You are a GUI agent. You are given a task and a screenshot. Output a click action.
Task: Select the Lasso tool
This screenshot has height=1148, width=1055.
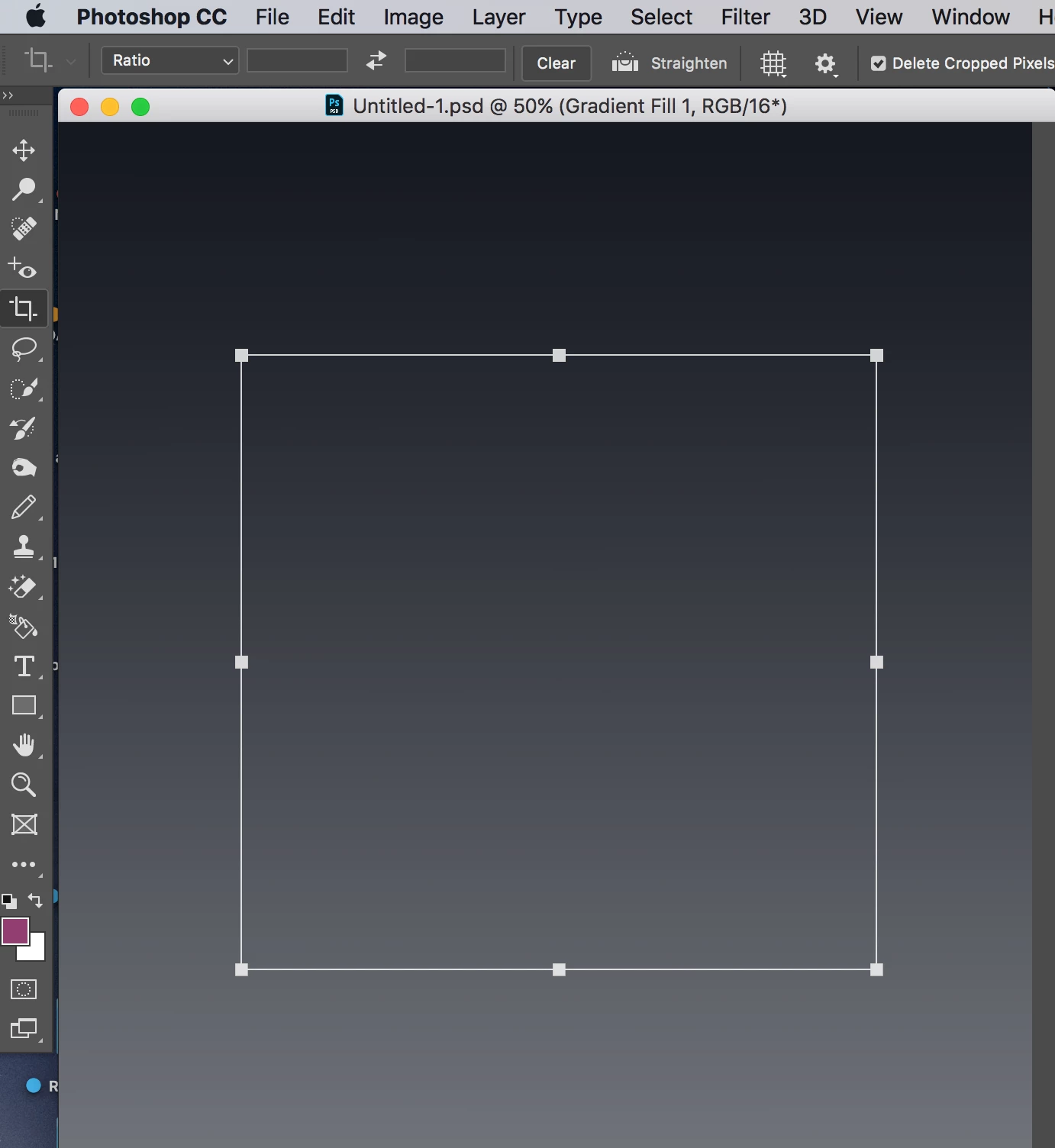[x=24, y=349]
